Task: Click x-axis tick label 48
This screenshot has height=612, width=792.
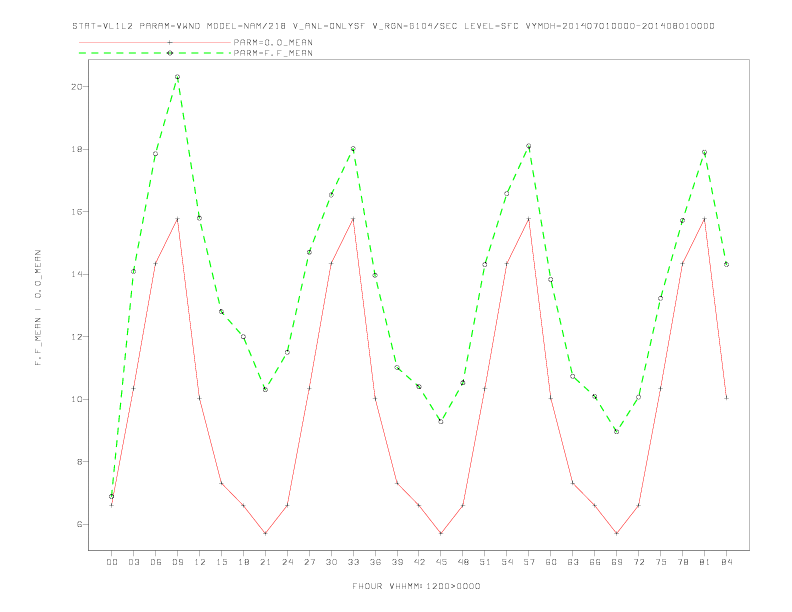Action: (x=463, y=562)
